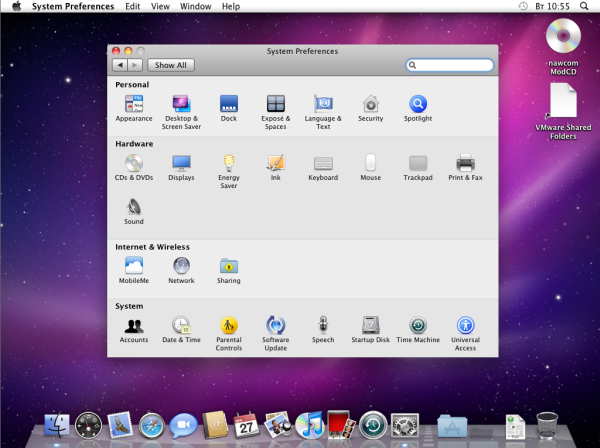
Task: Launch Address Book from the Dock
Action: pos(215,425)
